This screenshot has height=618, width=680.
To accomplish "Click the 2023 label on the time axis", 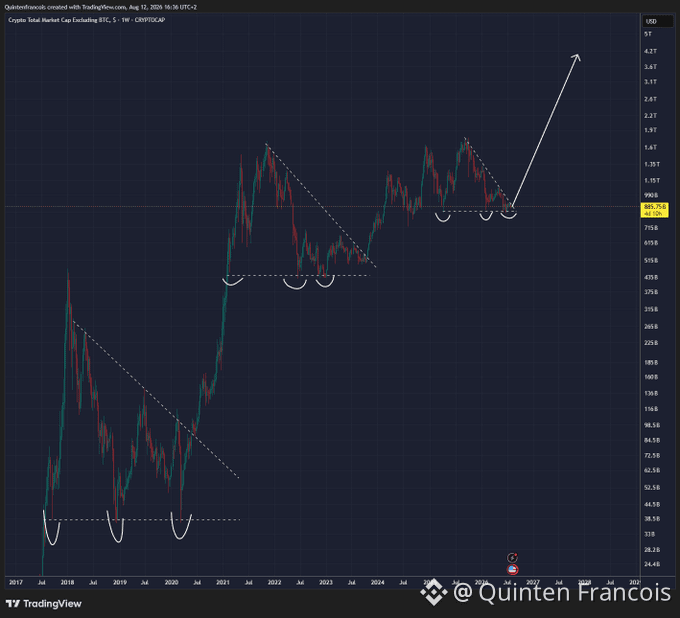I will pos(326,582).
